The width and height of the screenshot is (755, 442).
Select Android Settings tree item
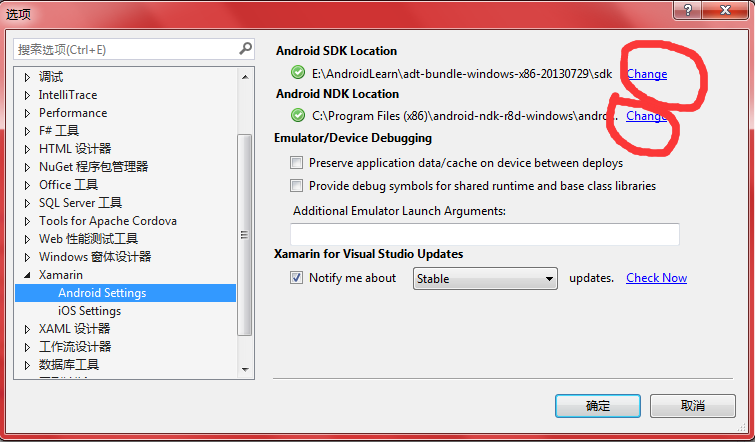click(x=126, y=293)
